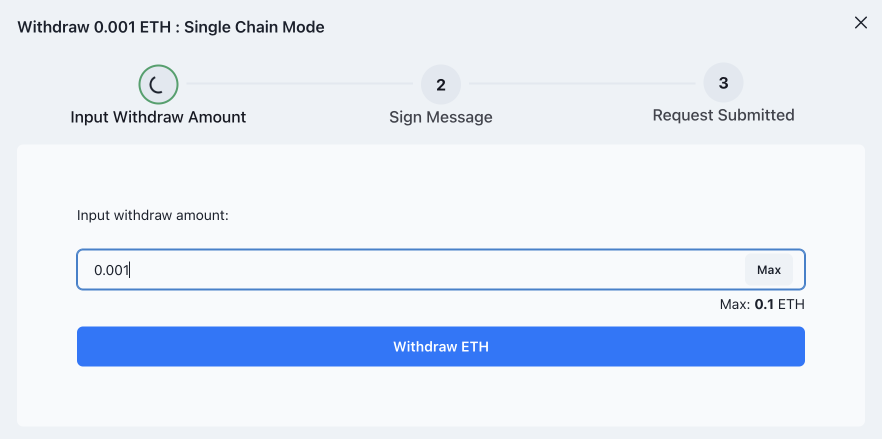Image resolution: width=882 pixels, height=439 pixels.
Task: Open the "Request Submitted" step label
Action: pyautogui.click(x=723, y=115)
